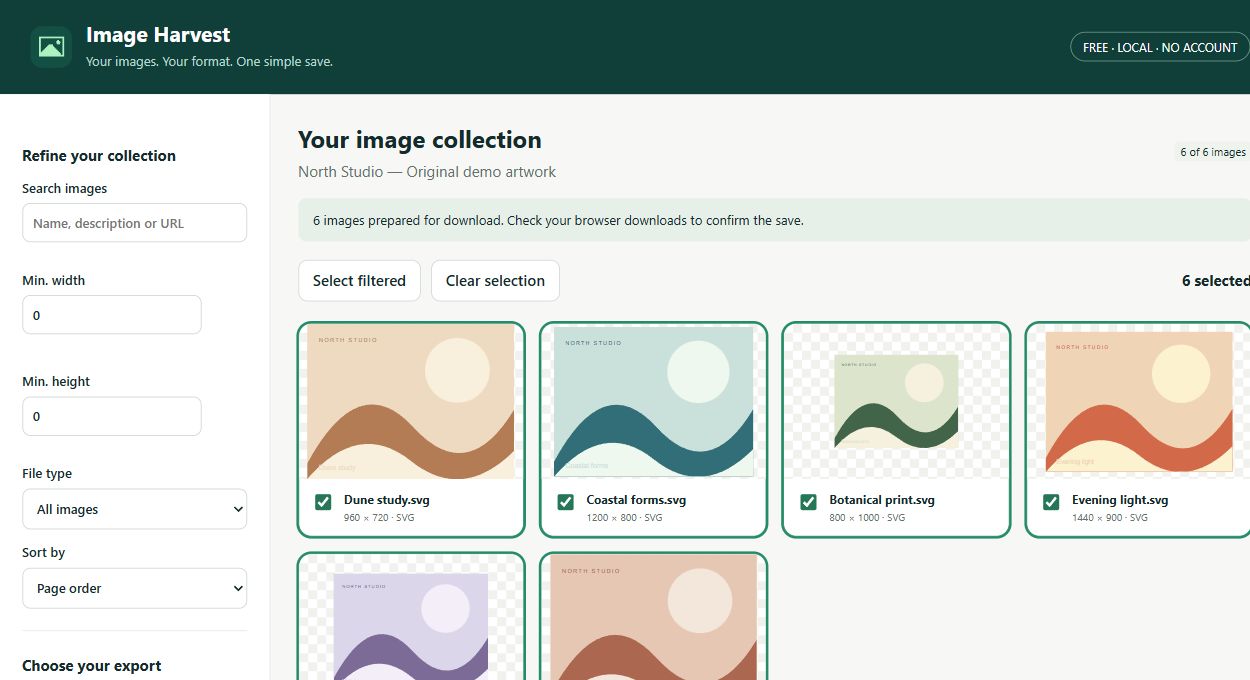Click the Sort by label

(44, 552)
